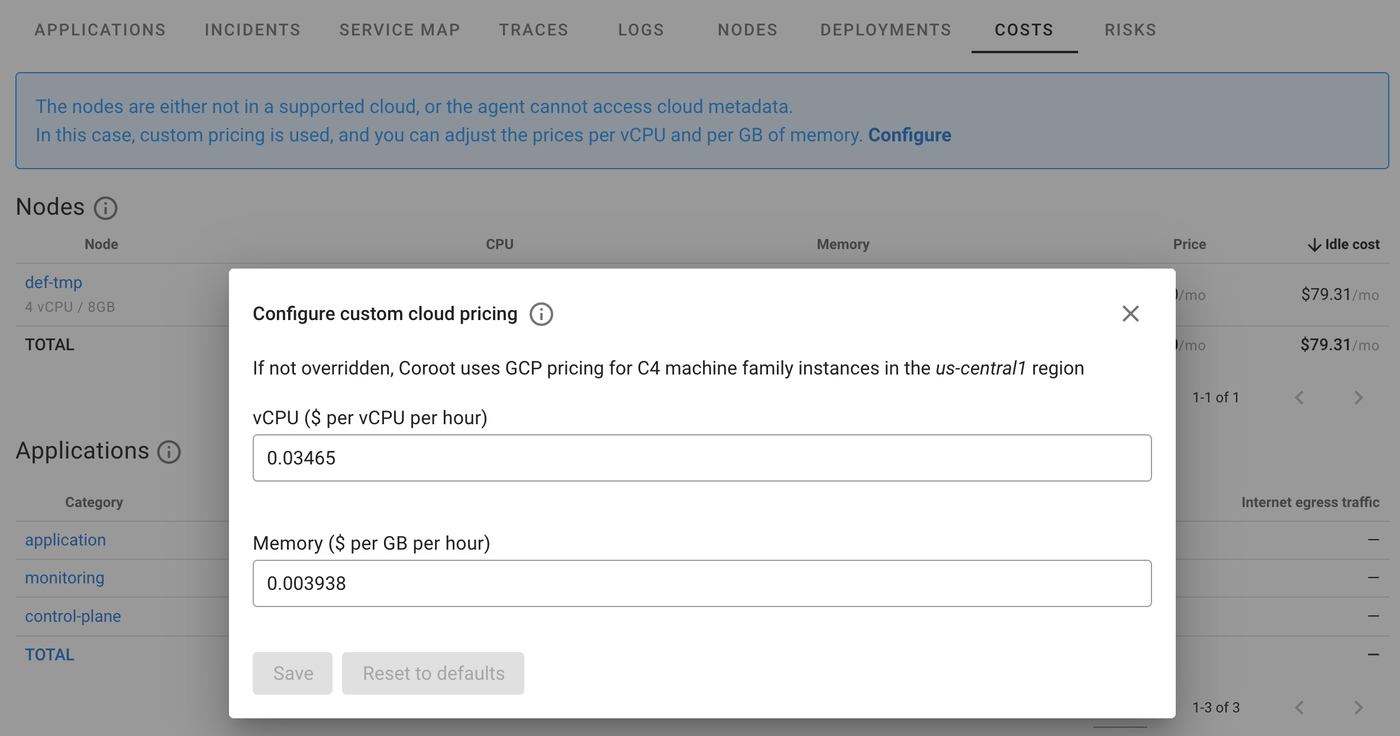This screenshot has height=736, width=1400.
Task: Click the previous-page chevron in Applications pagination
Action: pyautogui.click(x=1298, y=707)
